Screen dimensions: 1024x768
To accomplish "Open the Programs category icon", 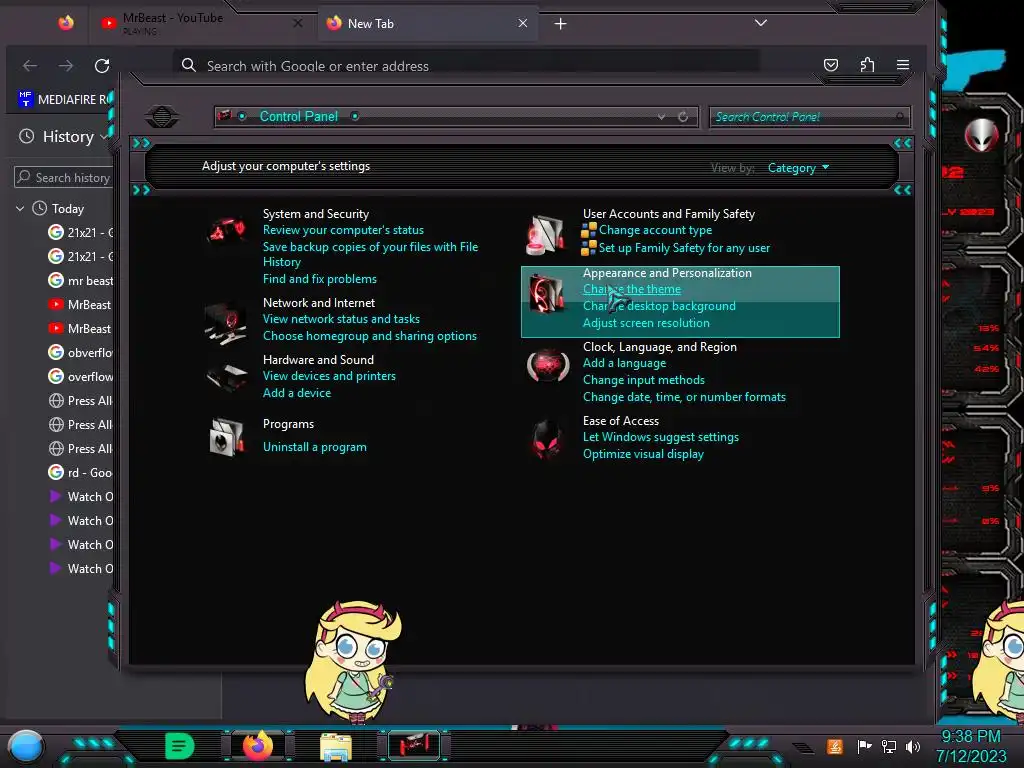I will (226, 436).
